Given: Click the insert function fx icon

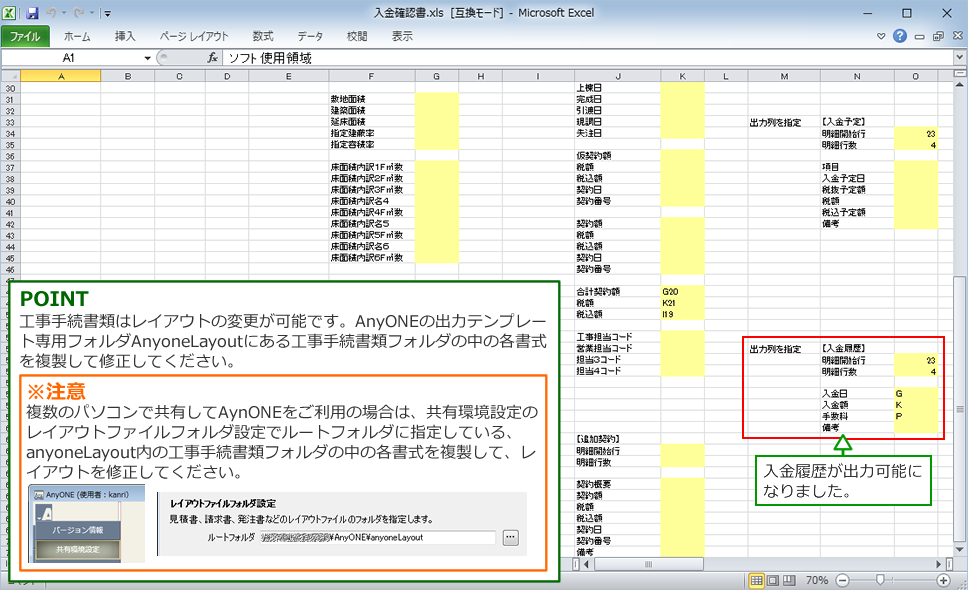Looking at the screenshot, I should pos(212,58).
